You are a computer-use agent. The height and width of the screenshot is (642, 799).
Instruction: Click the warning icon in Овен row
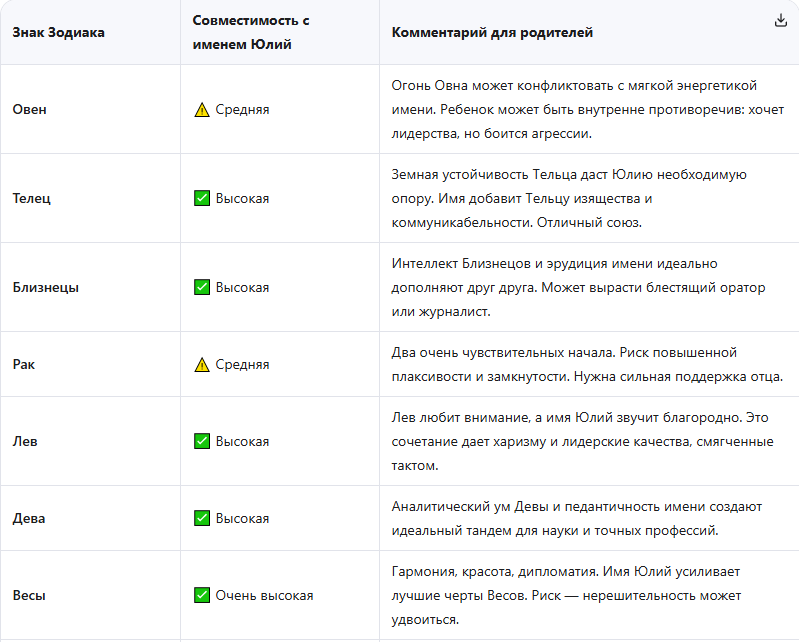[202, 110]
